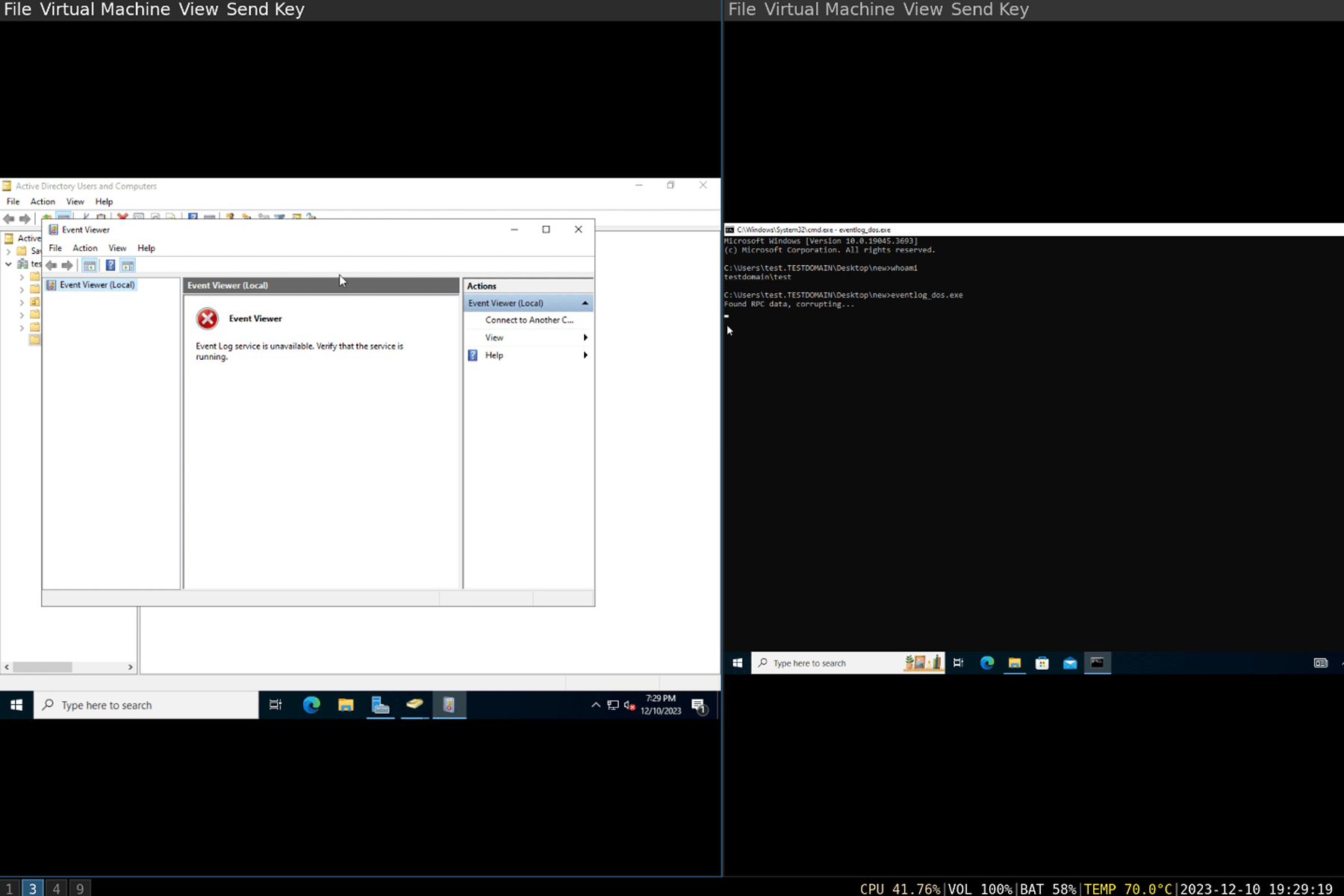This screenshot has height=896, width=1344.
Task: Click horizontal scrollbar thumb in AD tree pane
Action: [x=43, y=667]
